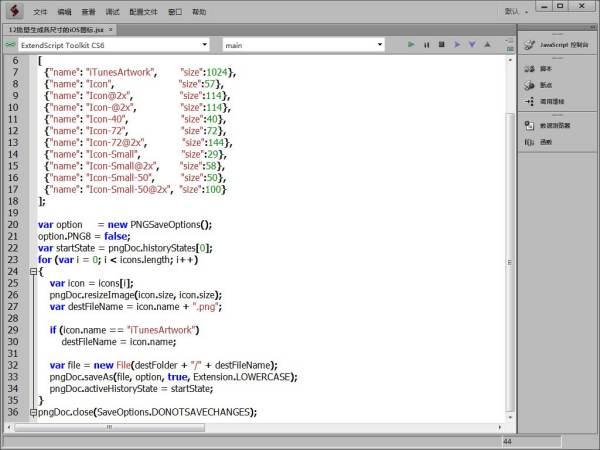Open the 配置文件 menu

click(x=143, y=12)
